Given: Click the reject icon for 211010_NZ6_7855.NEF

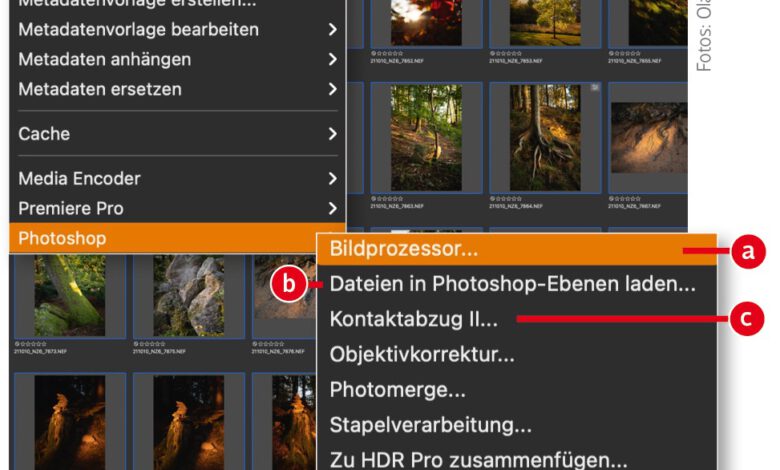Looking at the screenshot, I should pyautogui.click(x=611, y=53).
